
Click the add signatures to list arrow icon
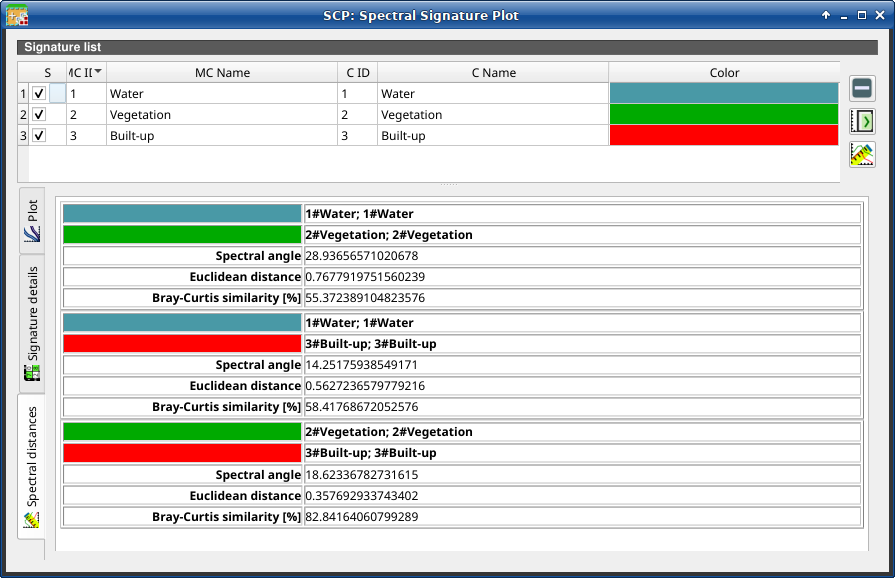click(x=862, y=121)
